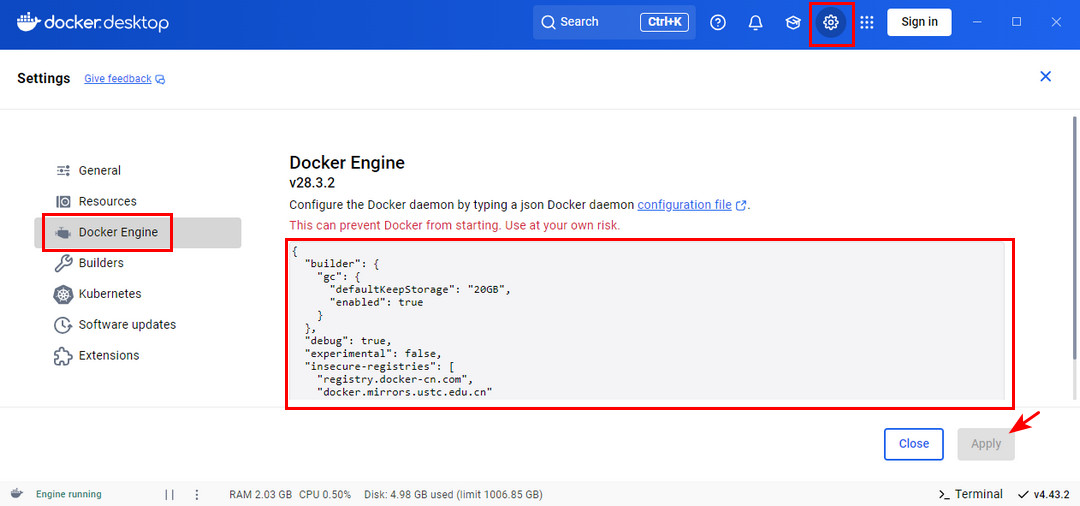Maximize the Docker Desktop window
Image resolution: width=1080 pixels, height=506 pixels.
coord(1016,22)
